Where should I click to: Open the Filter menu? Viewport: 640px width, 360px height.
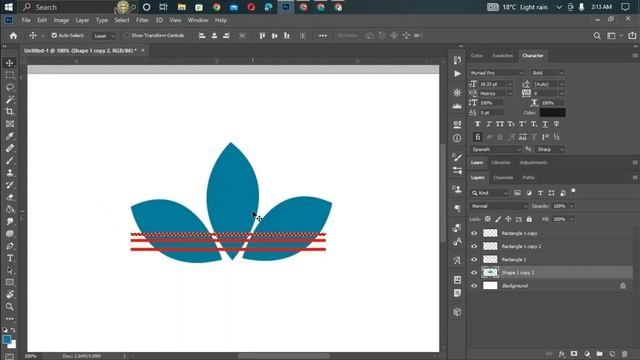pyautogui.click(x=142, y=20)
